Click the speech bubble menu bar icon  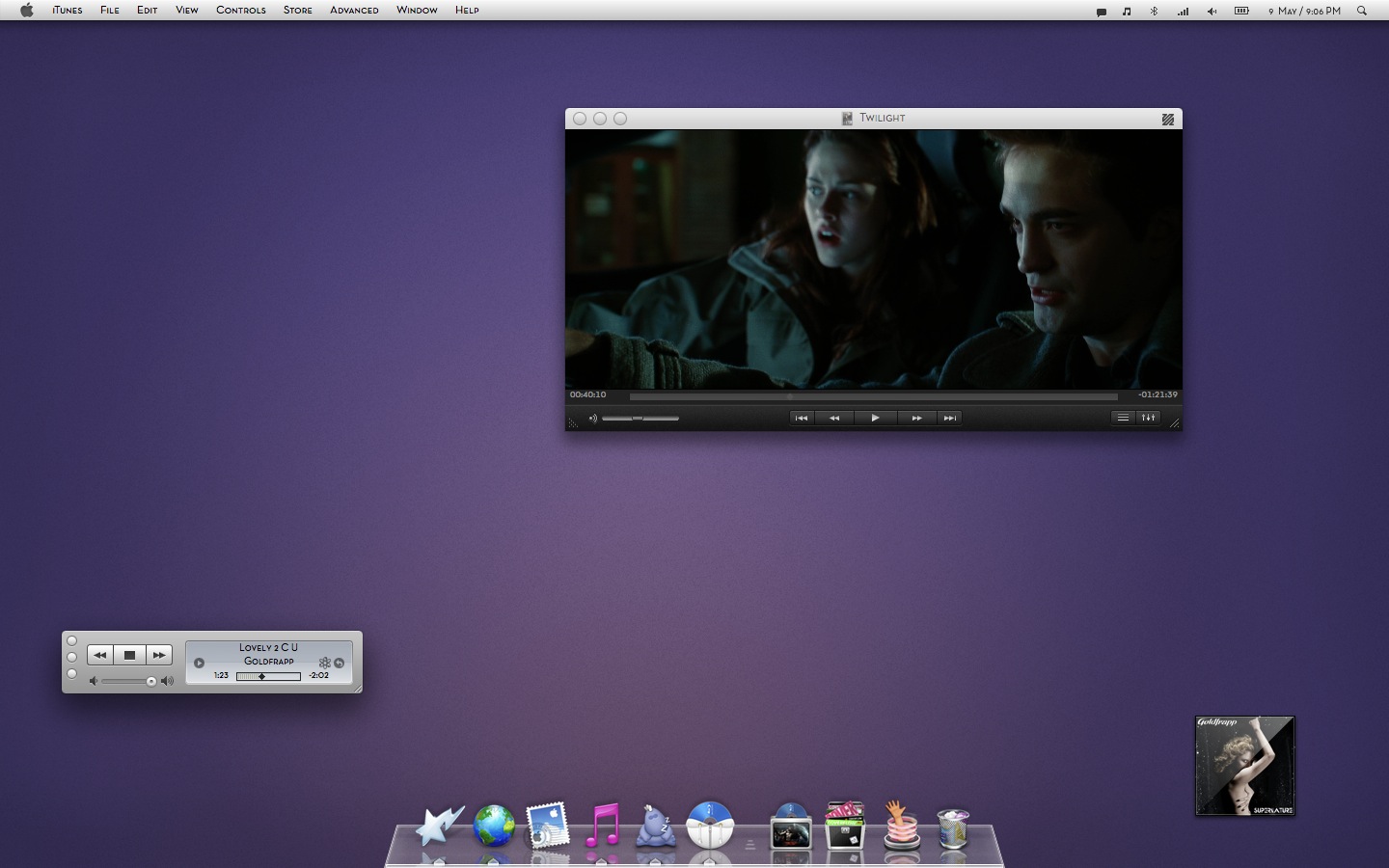pos(1101,12)
